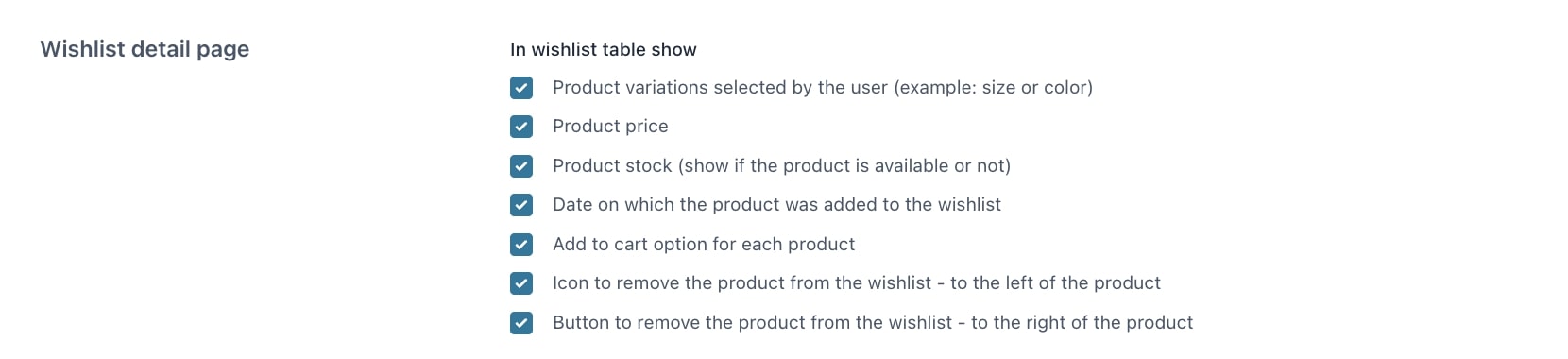The image size is (1568, 359).
Task: Untick the date added to wishlist checkbox
Action: point(521,205)
